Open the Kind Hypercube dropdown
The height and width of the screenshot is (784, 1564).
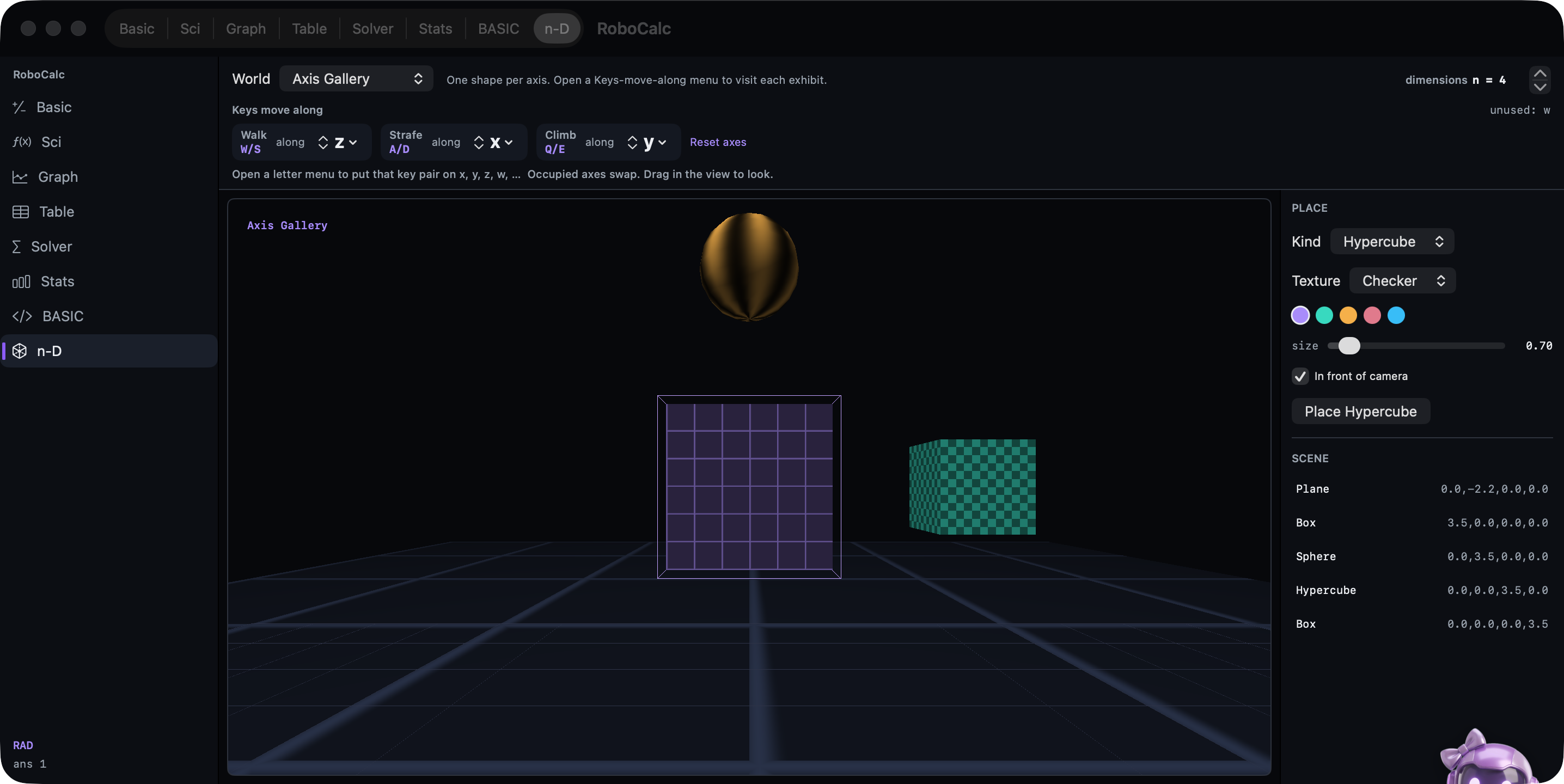[1392, 242]
